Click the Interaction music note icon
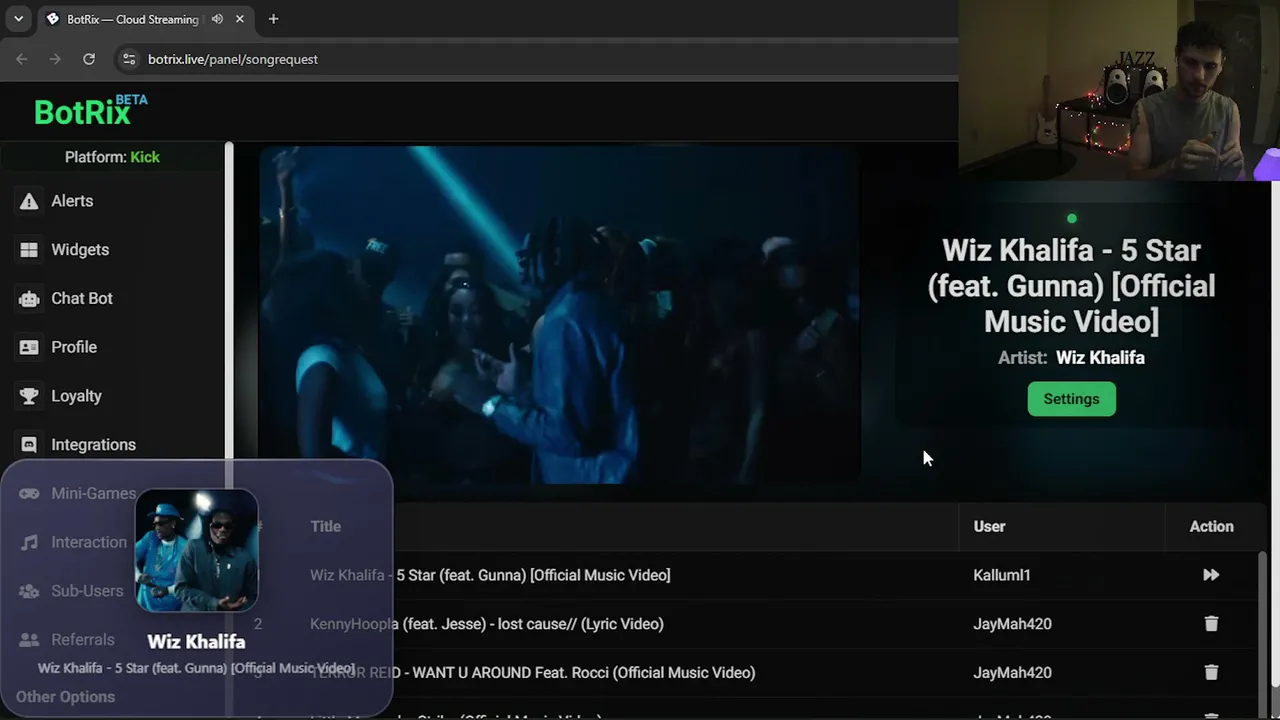The width and height of the screenshot is (1280, 720). tap(29, 542)
